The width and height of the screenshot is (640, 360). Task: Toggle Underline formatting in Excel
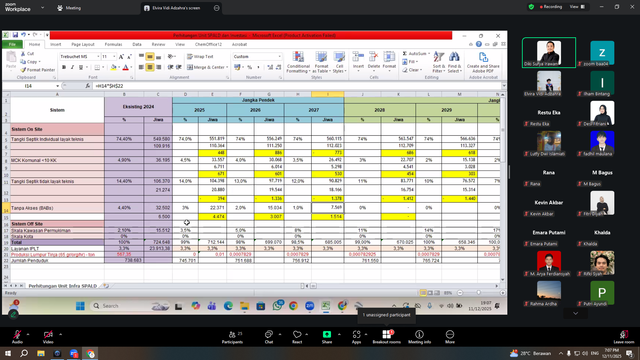click(80, 67)
